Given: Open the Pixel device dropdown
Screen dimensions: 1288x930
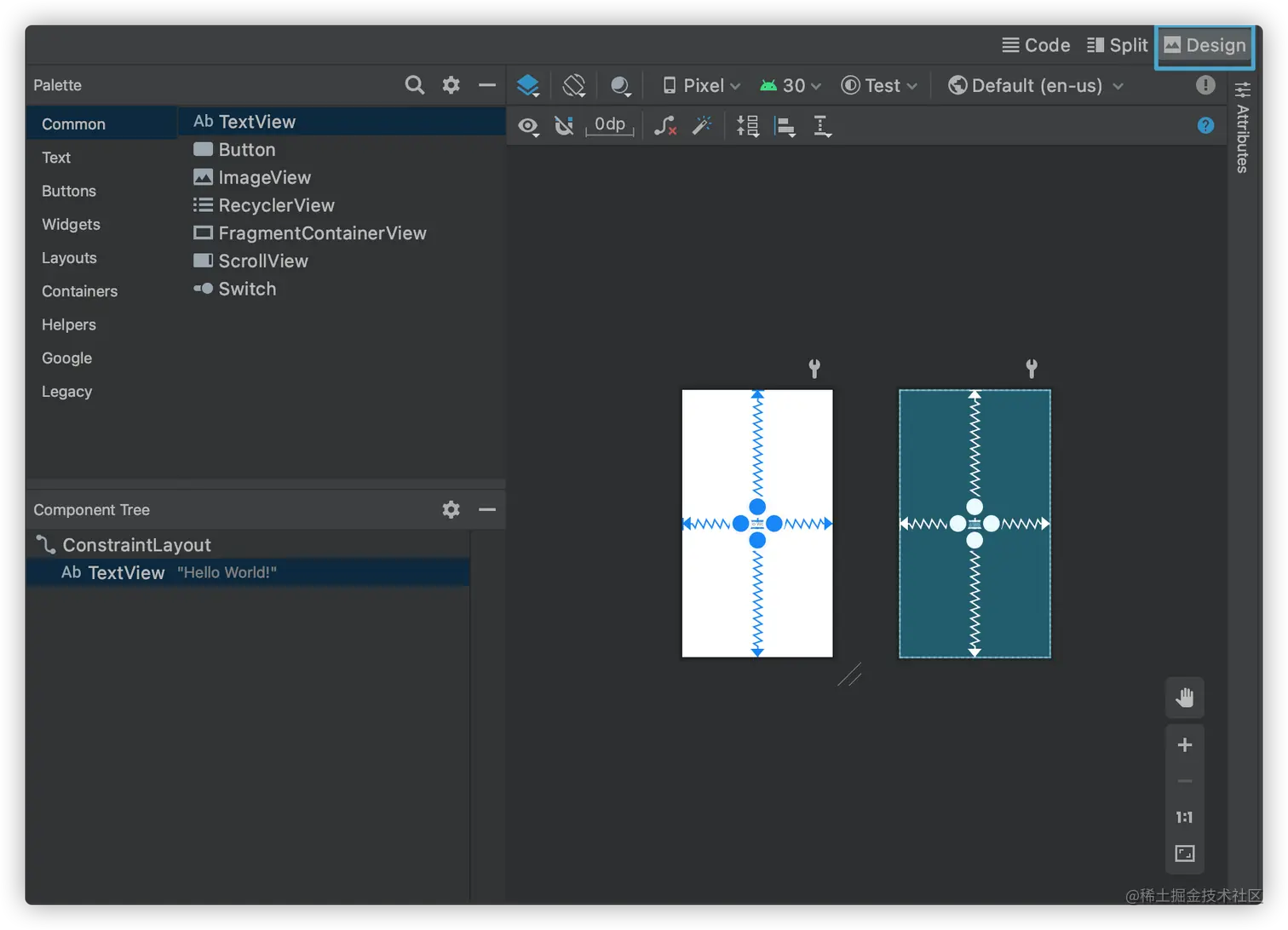Looking at the screenshot, I should pos(702,86).
